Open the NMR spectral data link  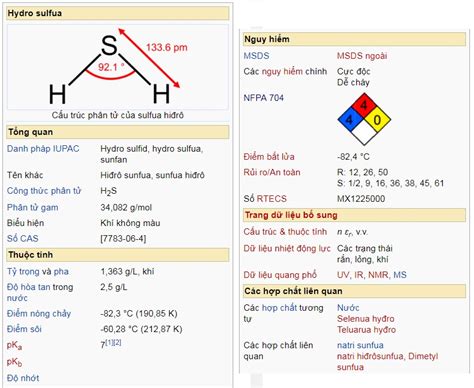378,275
